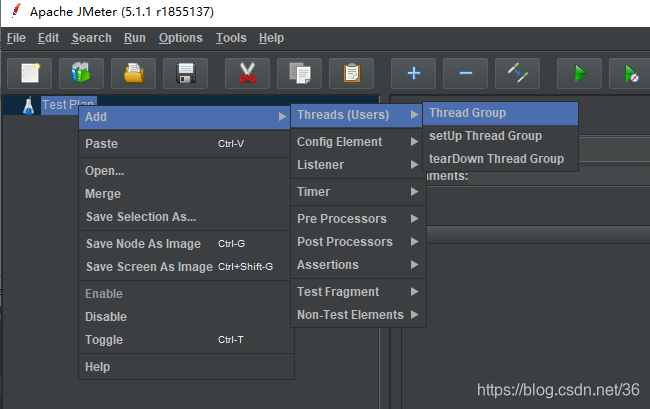Choose setUp Thread Group
Viewport: 650px width, 409px height.
click(500, 136)
